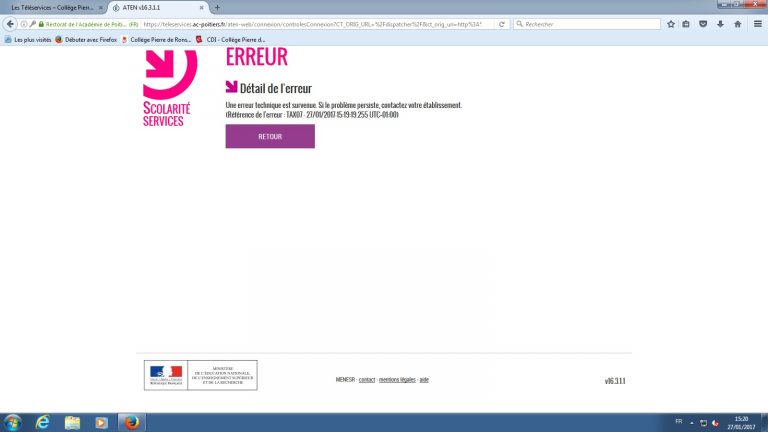Open Windows Media Player from the taskbar
This screenshot has width=768, height=432.
tap(101, 422)
